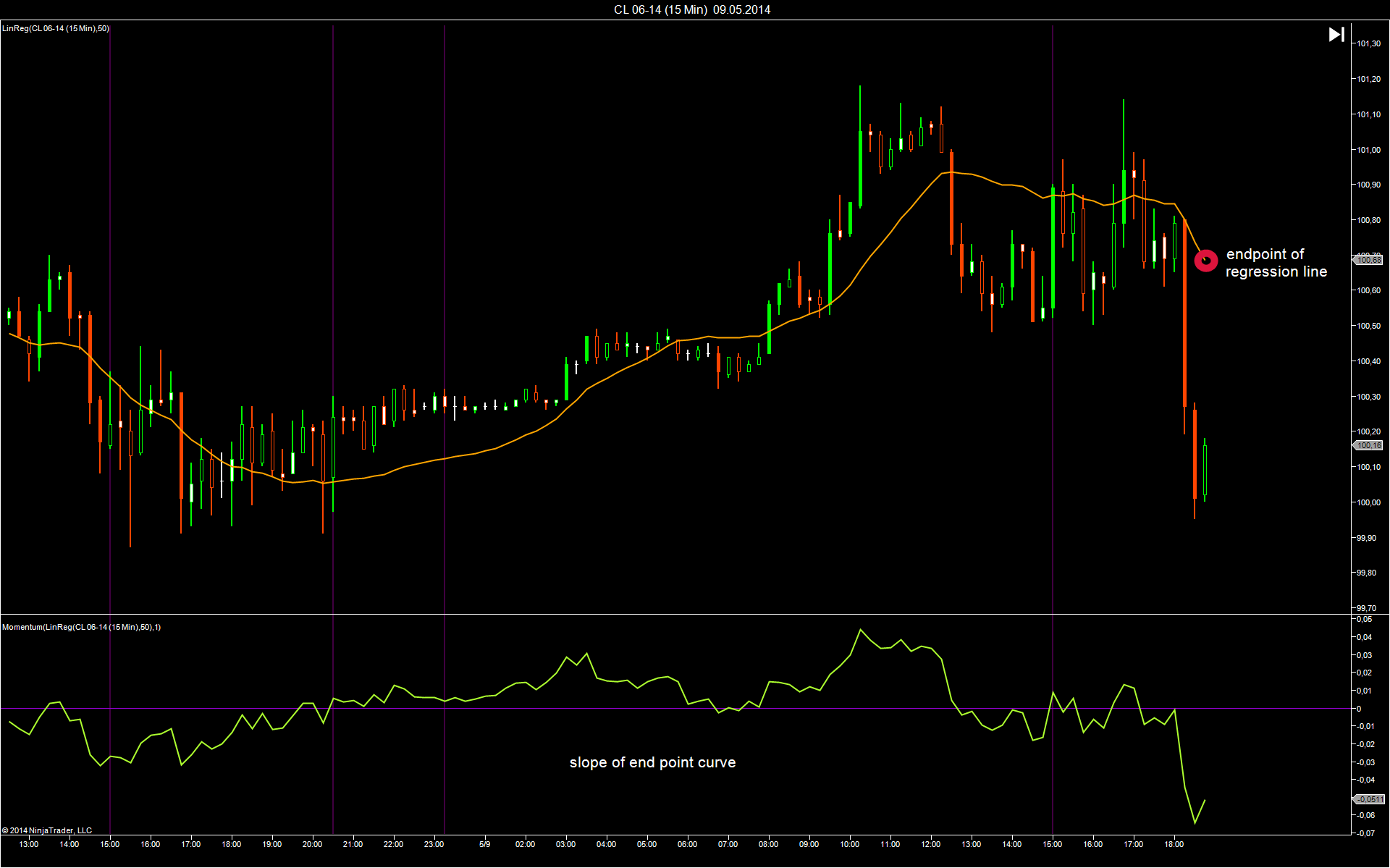Click the 5/9 date label on time axis
1390x868 pixels.
pyautogui.click(x=484, y=844)
